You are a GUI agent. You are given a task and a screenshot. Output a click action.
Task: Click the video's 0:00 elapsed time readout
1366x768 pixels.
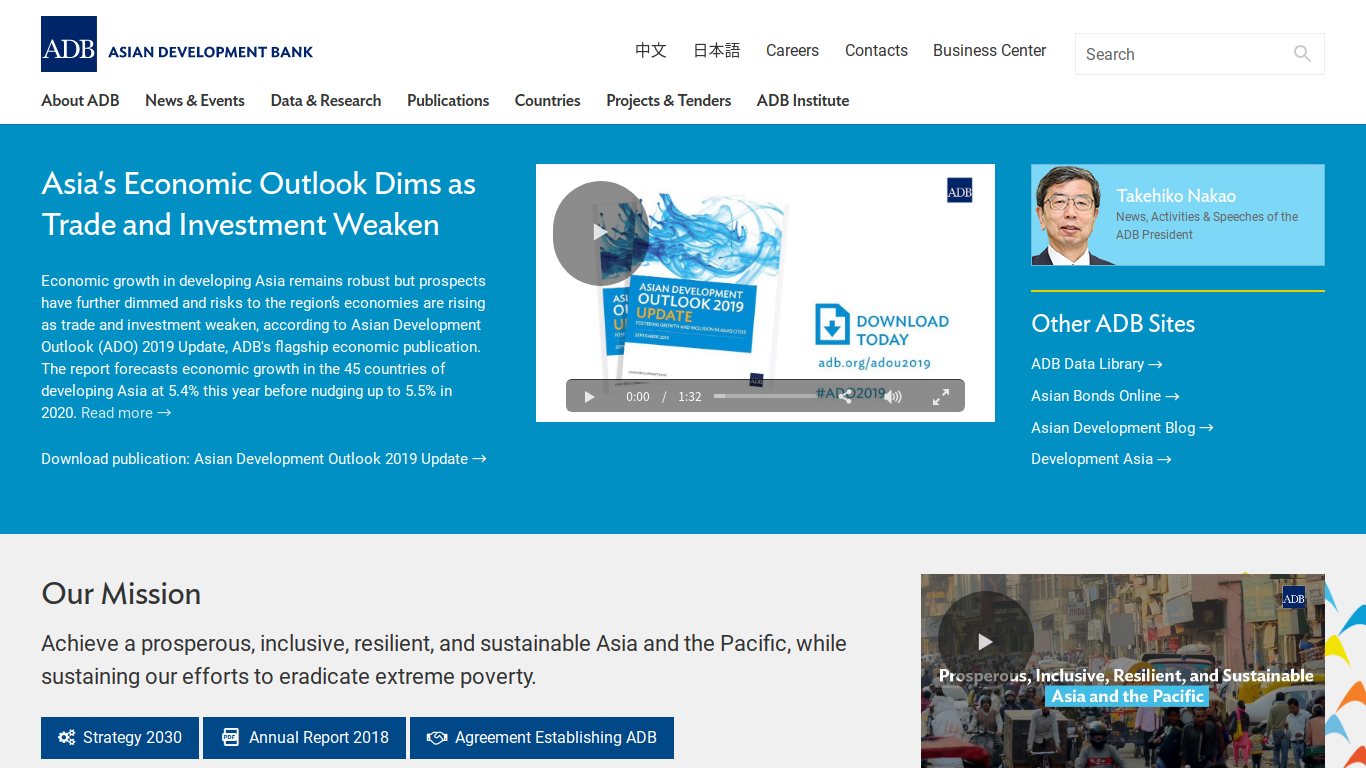tap(638, 397)
